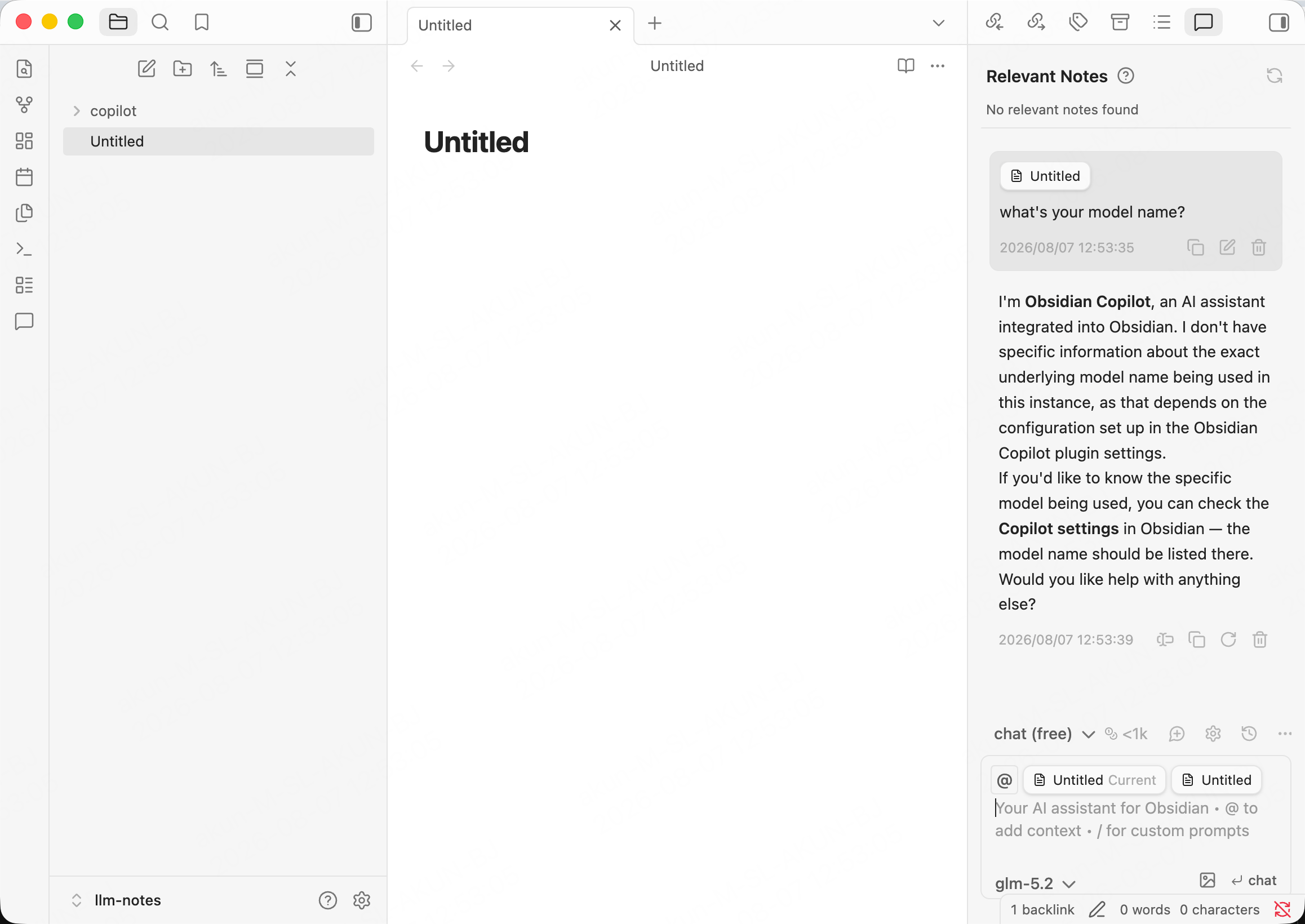Click the second Untitled context chip
The width and height of the screenshot is (1305, 924).
(x=1217, y=780)
